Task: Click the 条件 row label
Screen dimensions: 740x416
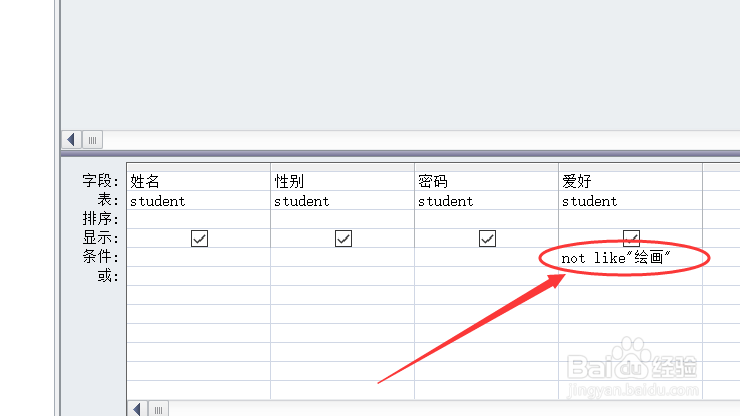Action: (x=100, y=258)
